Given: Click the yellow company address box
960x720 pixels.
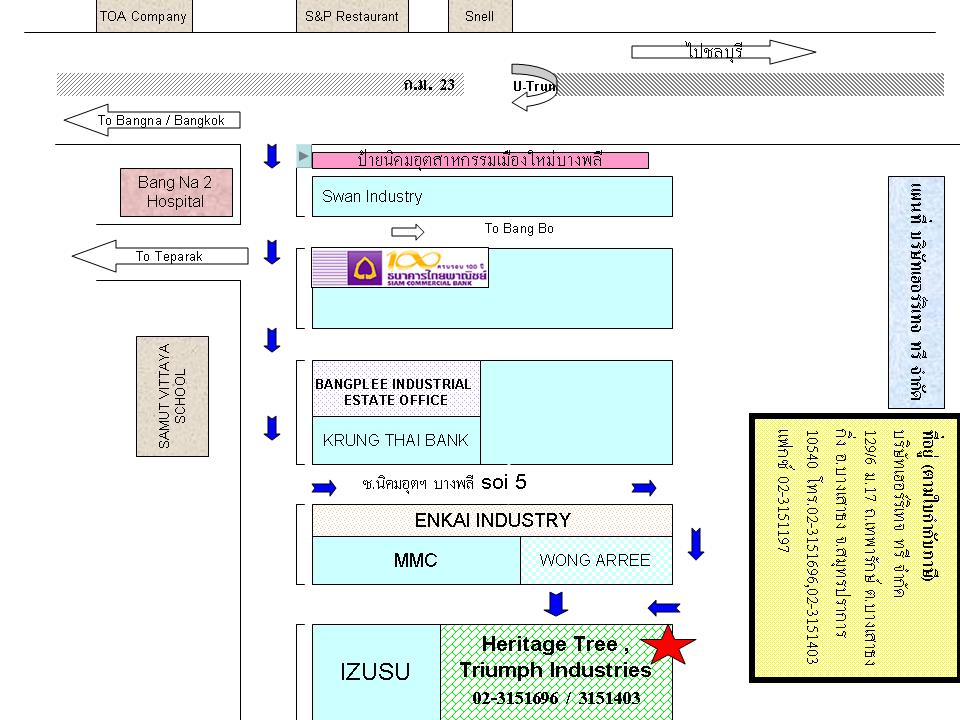Looking at the screenshot, I should click(x=855, y=548).
